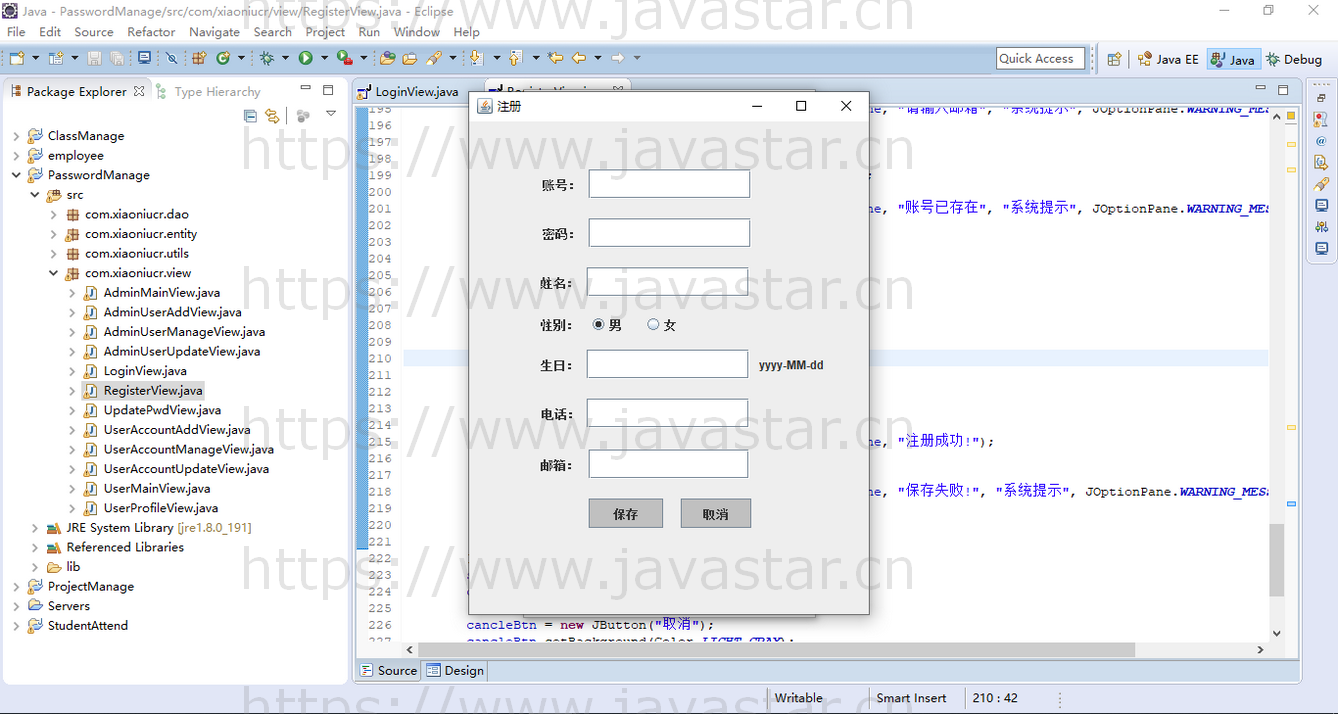This screenshot has height=714, width=1338.
Task: Click the New file wizard toolbar icon
Action: tap(17, 58)
